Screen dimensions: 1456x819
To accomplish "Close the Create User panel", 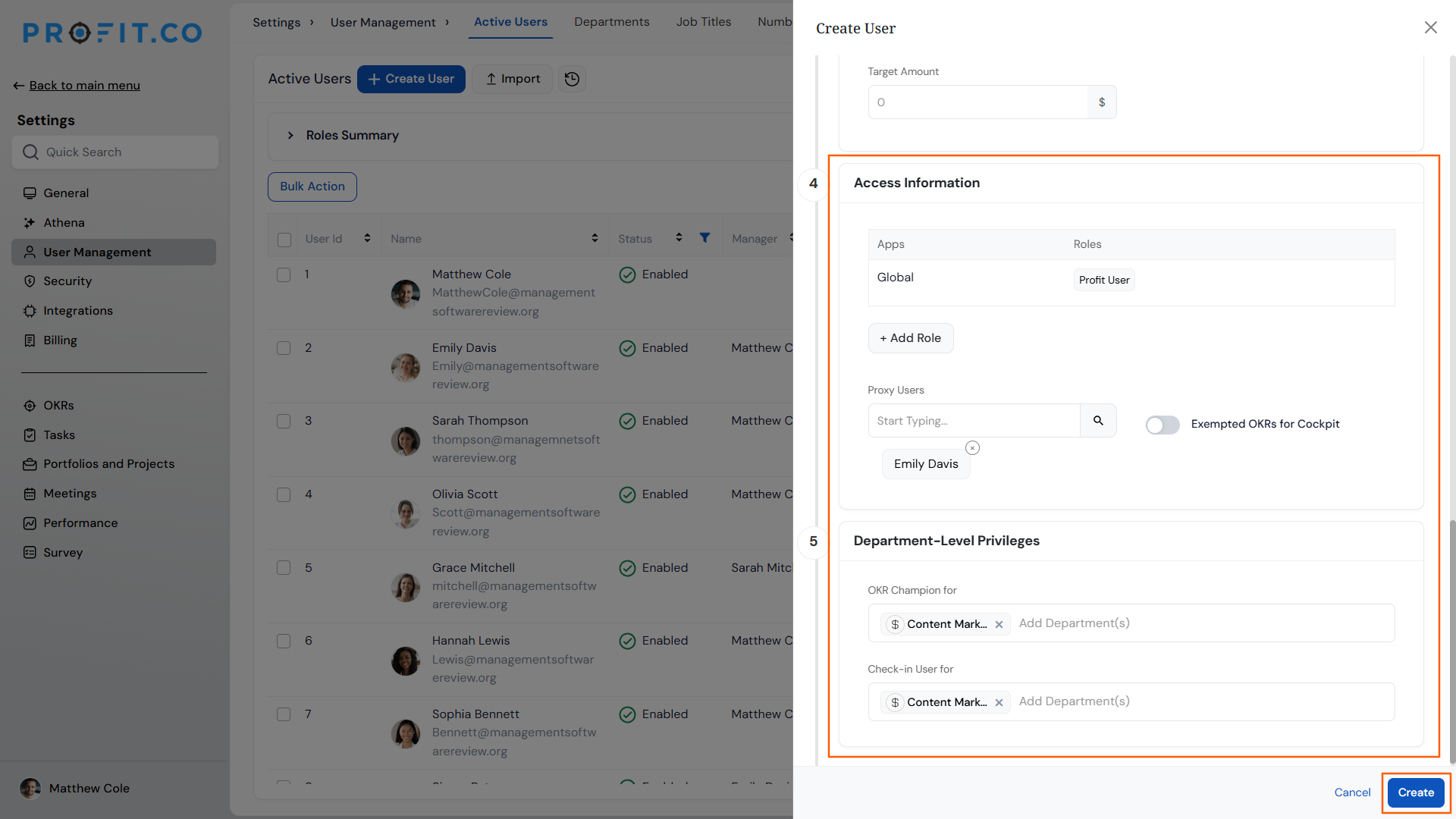I will pyautogui.click(x=1430, y=28).
